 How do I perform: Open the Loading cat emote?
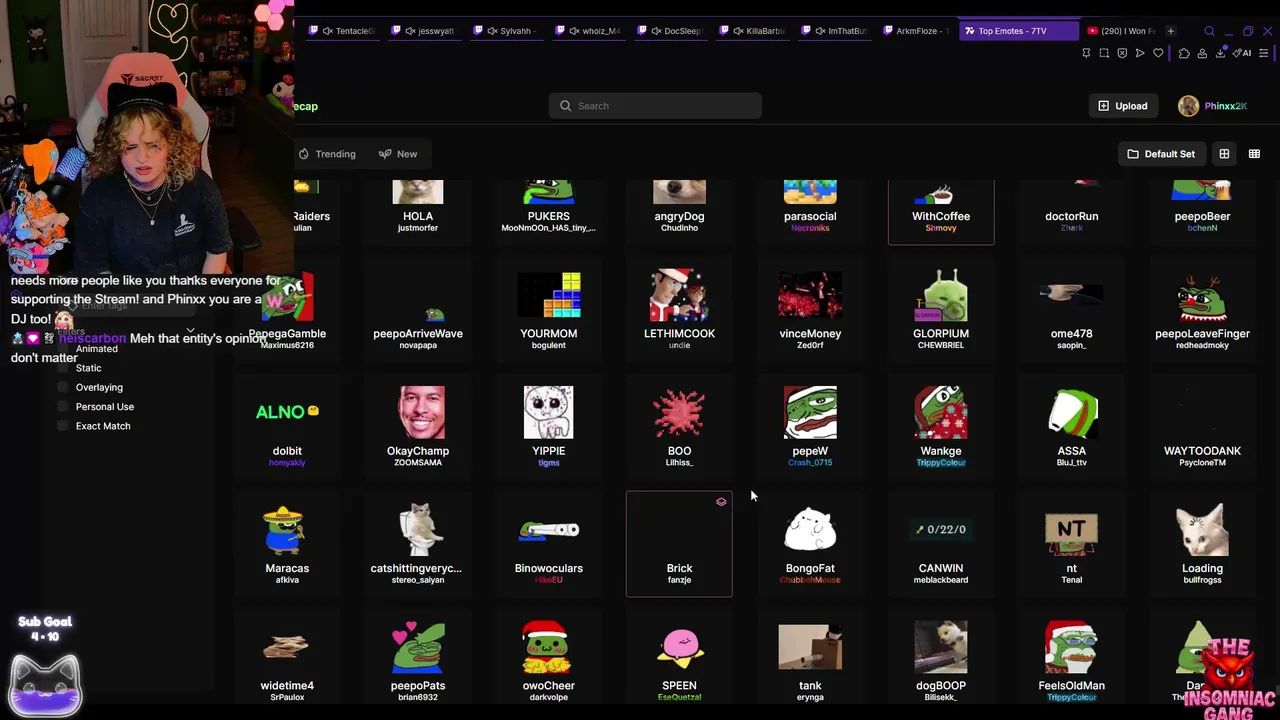1202,544
